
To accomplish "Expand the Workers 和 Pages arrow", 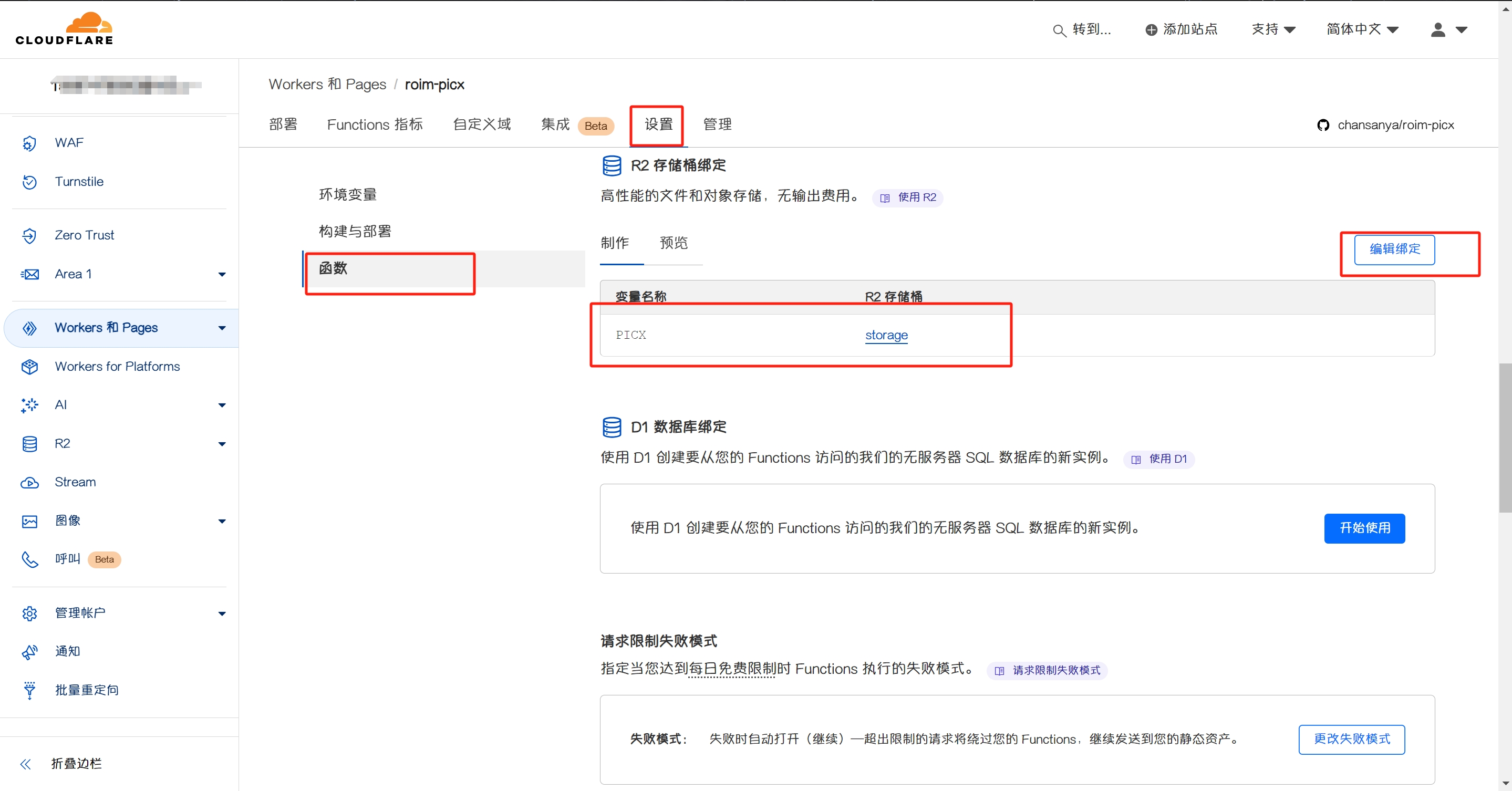I will click(x=222, y=328).
